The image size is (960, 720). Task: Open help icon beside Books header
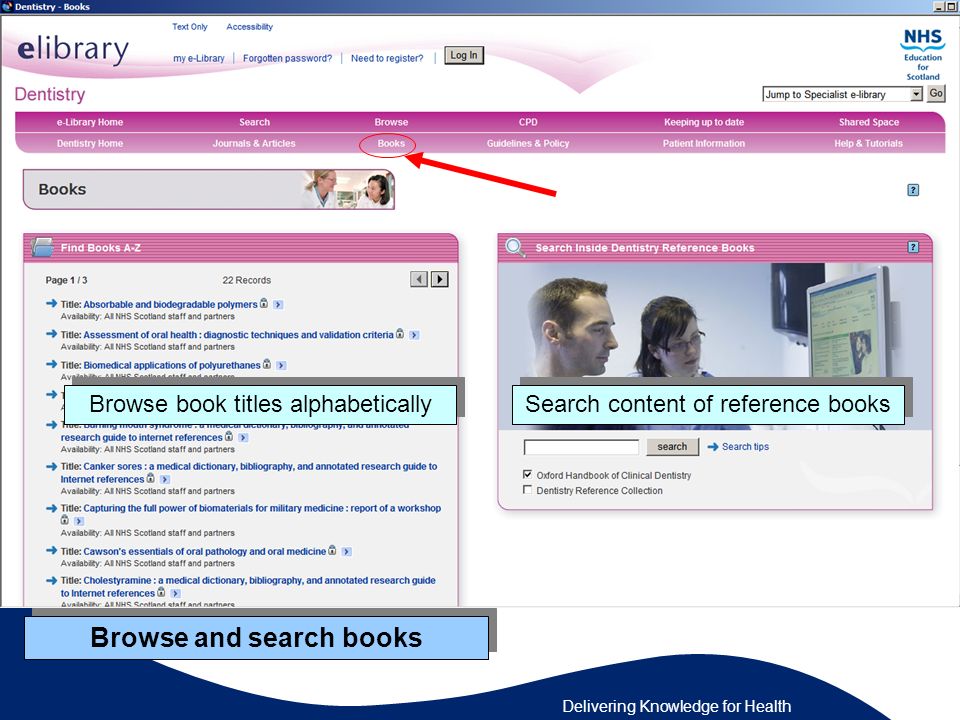(x=913, y=190)
